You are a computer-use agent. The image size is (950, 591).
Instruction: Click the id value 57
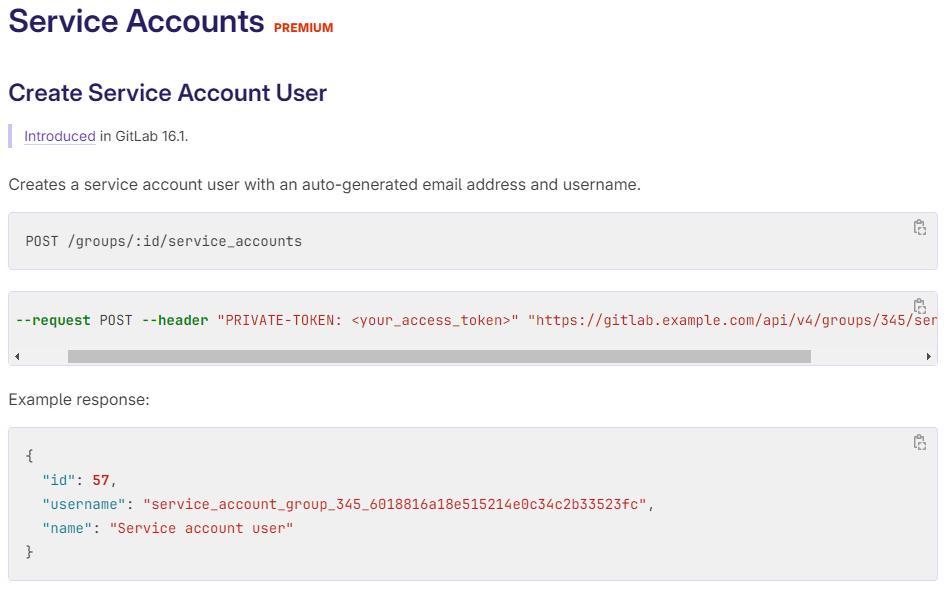click(x=100, y=480)
